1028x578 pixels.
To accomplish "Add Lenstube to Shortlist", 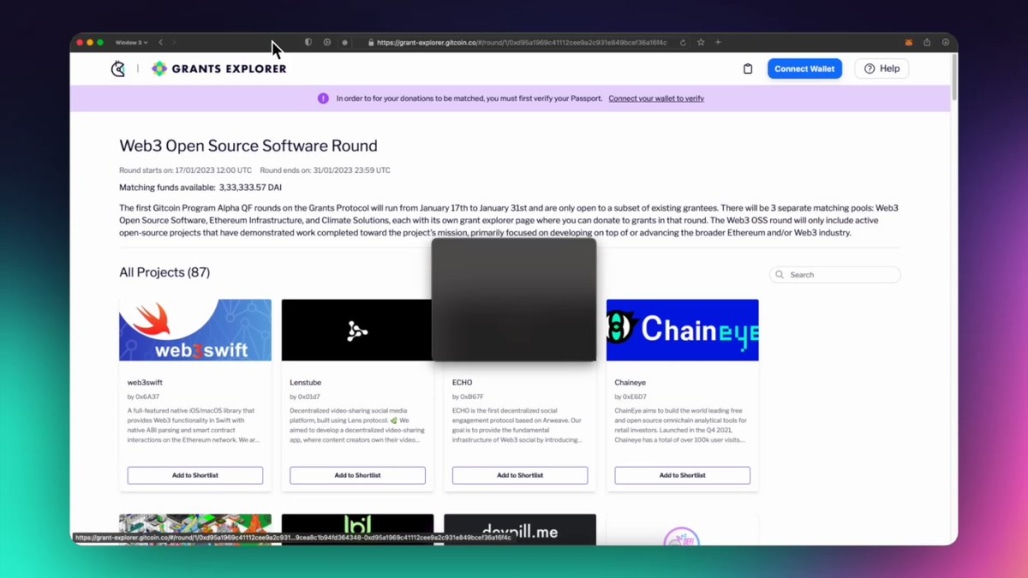I will pyautogui.click(x=357, y=475).
